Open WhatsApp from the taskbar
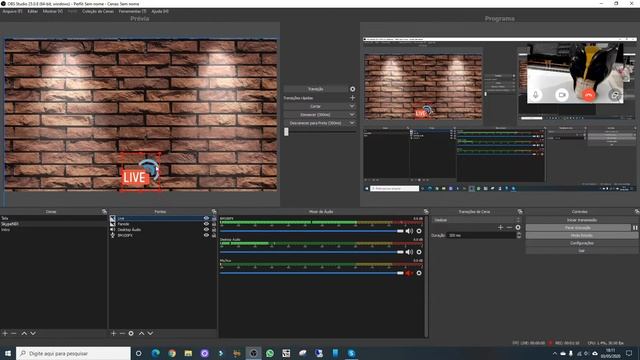The image size is (640, 360). [270, 353]
